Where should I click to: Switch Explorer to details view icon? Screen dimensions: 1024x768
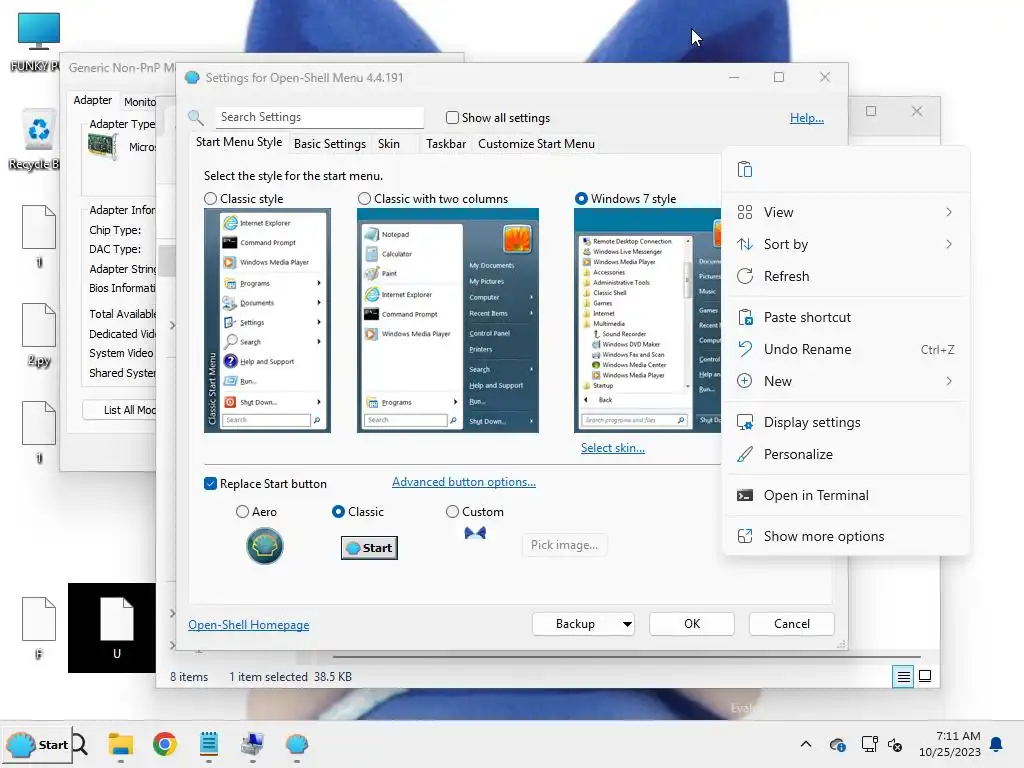click(903, 677)
